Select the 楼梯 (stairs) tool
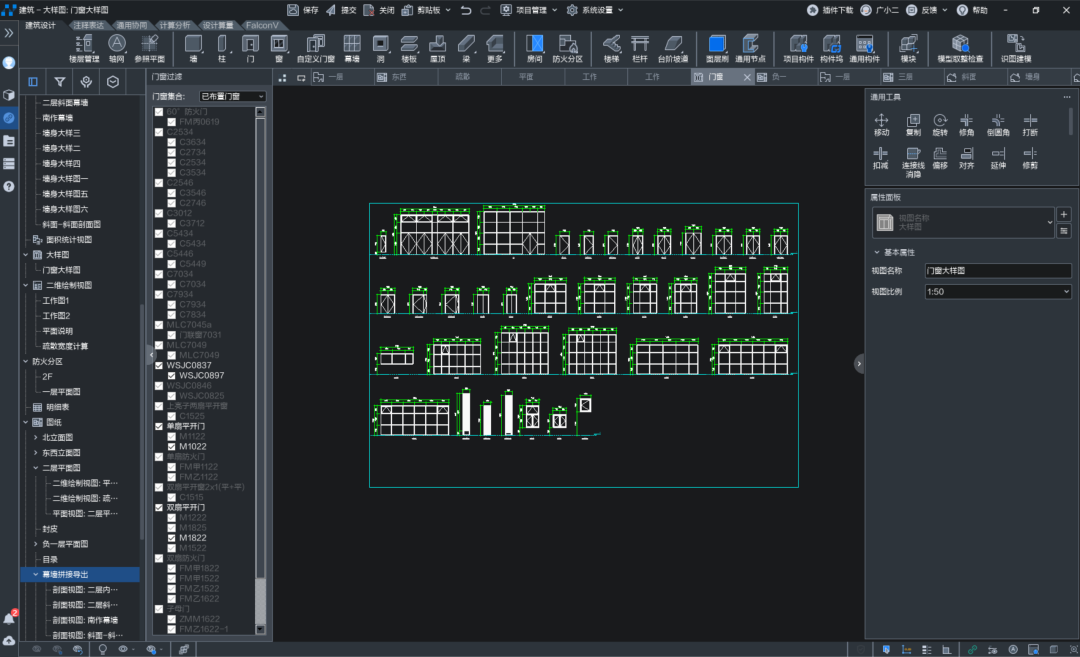The image size is (1080, 657). pos(611,48)
